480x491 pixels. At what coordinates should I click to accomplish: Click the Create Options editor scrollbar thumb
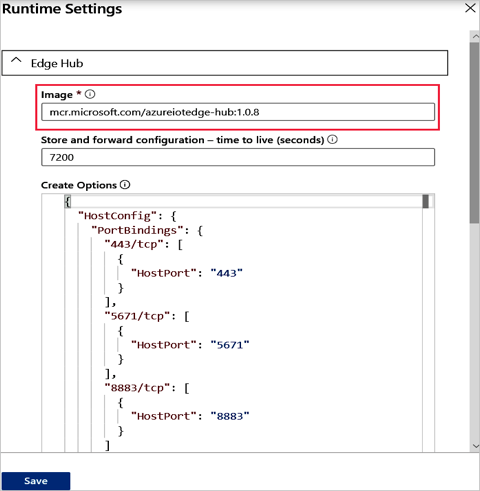[x=426, y=201]
